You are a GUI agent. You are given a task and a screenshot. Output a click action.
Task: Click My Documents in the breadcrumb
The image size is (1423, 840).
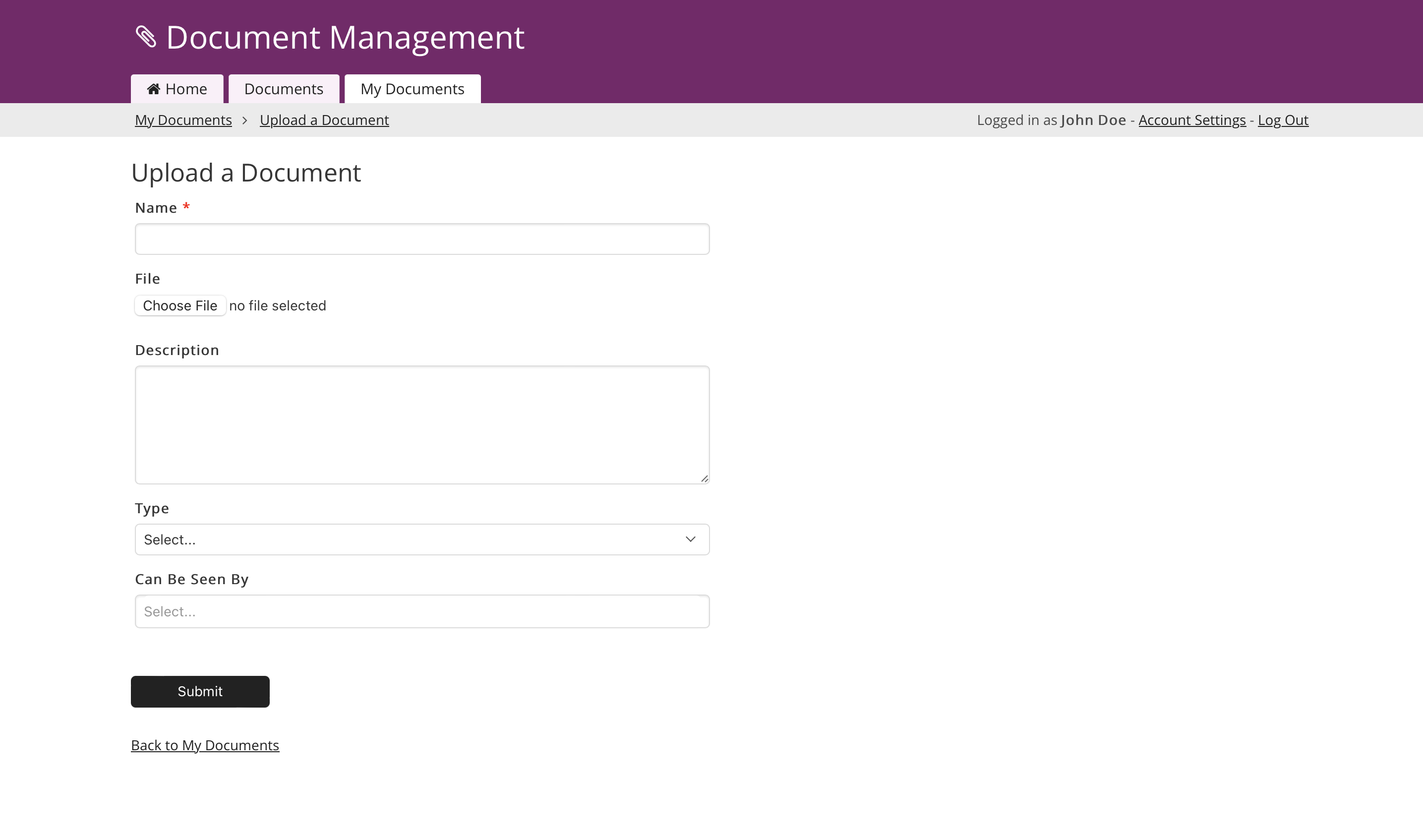point(183,120)
